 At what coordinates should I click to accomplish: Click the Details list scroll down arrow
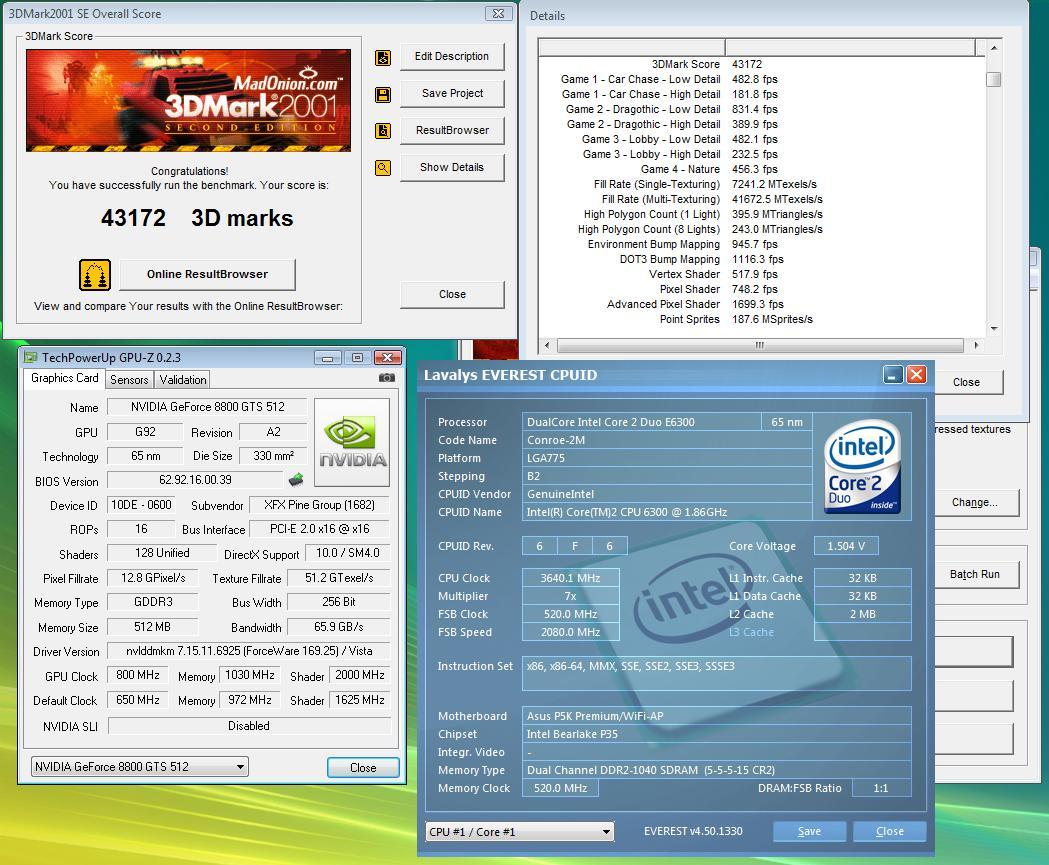tap(994, 328)
